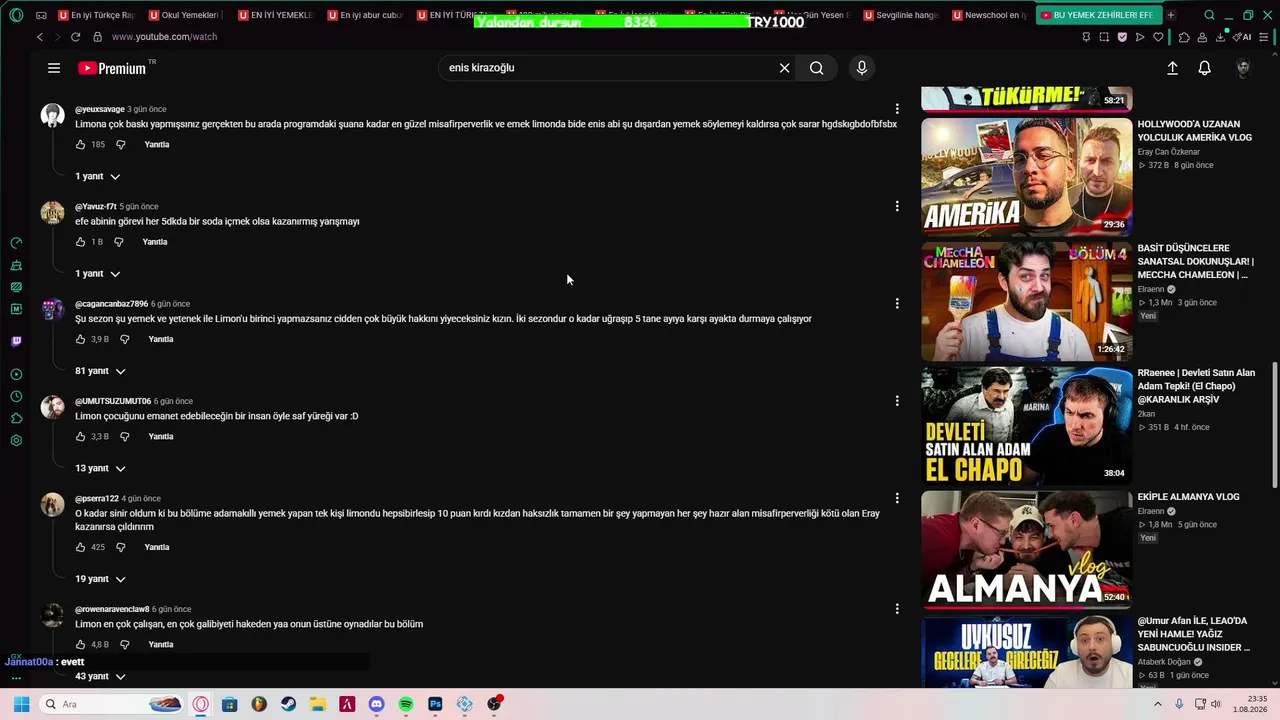
Task: Open history clock in Opera sidebar
Action: (x=16, y=396)
